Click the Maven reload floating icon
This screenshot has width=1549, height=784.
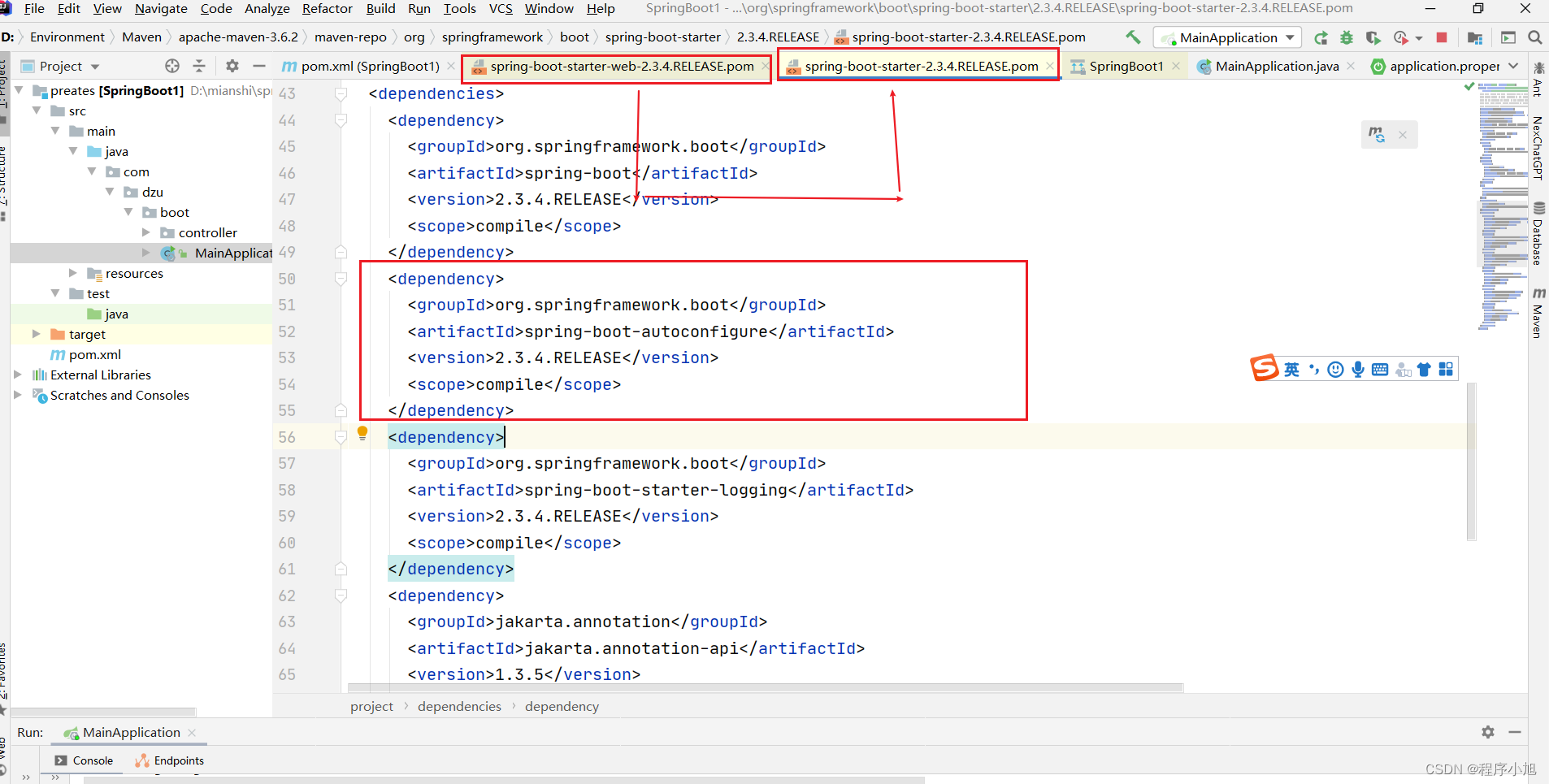click(1377, 135)
